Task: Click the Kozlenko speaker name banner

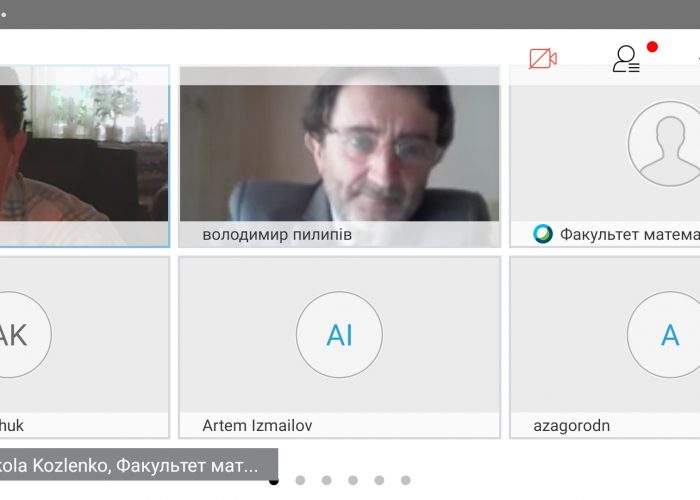Action: pyautogui.click(x=139, y=465)
